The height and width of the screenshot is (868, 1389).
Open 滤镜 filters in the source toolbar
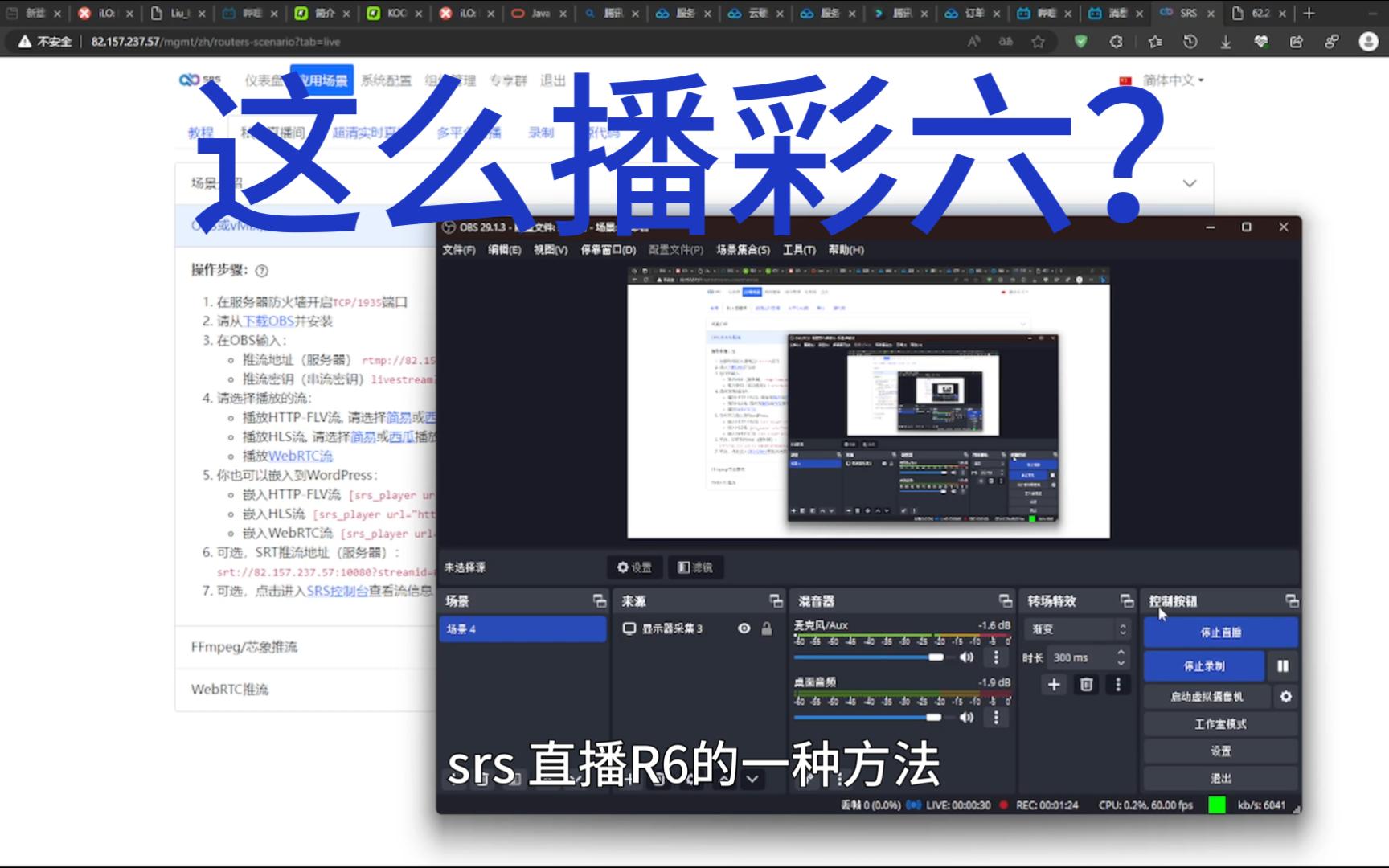[x=695, y=567]
